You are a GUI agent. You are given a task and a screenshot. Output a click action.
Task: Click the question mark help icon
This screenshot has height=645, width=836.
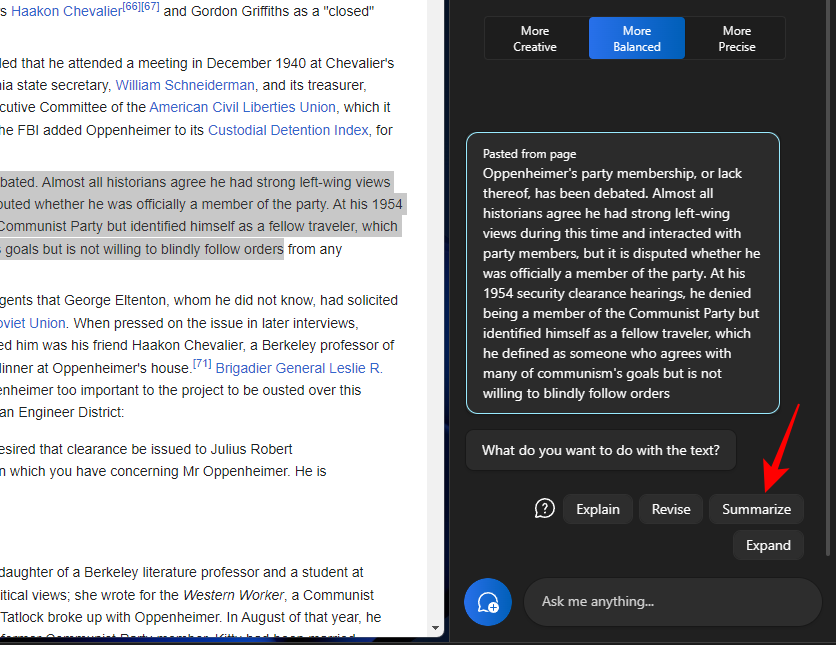tap(545, 509)
